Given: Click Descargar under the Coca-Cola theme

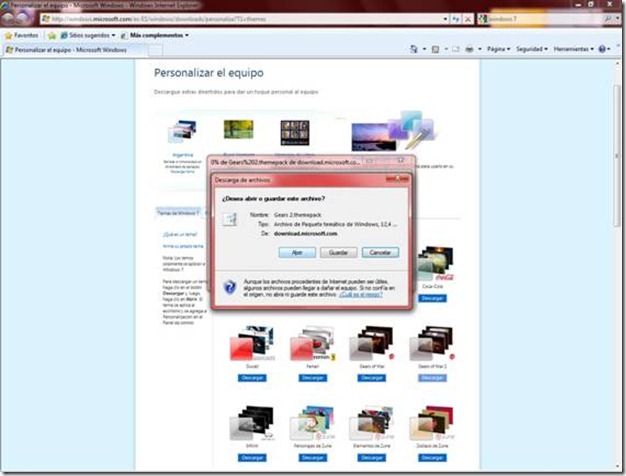Looking at the screenshot, I should (x=432, y=298).
